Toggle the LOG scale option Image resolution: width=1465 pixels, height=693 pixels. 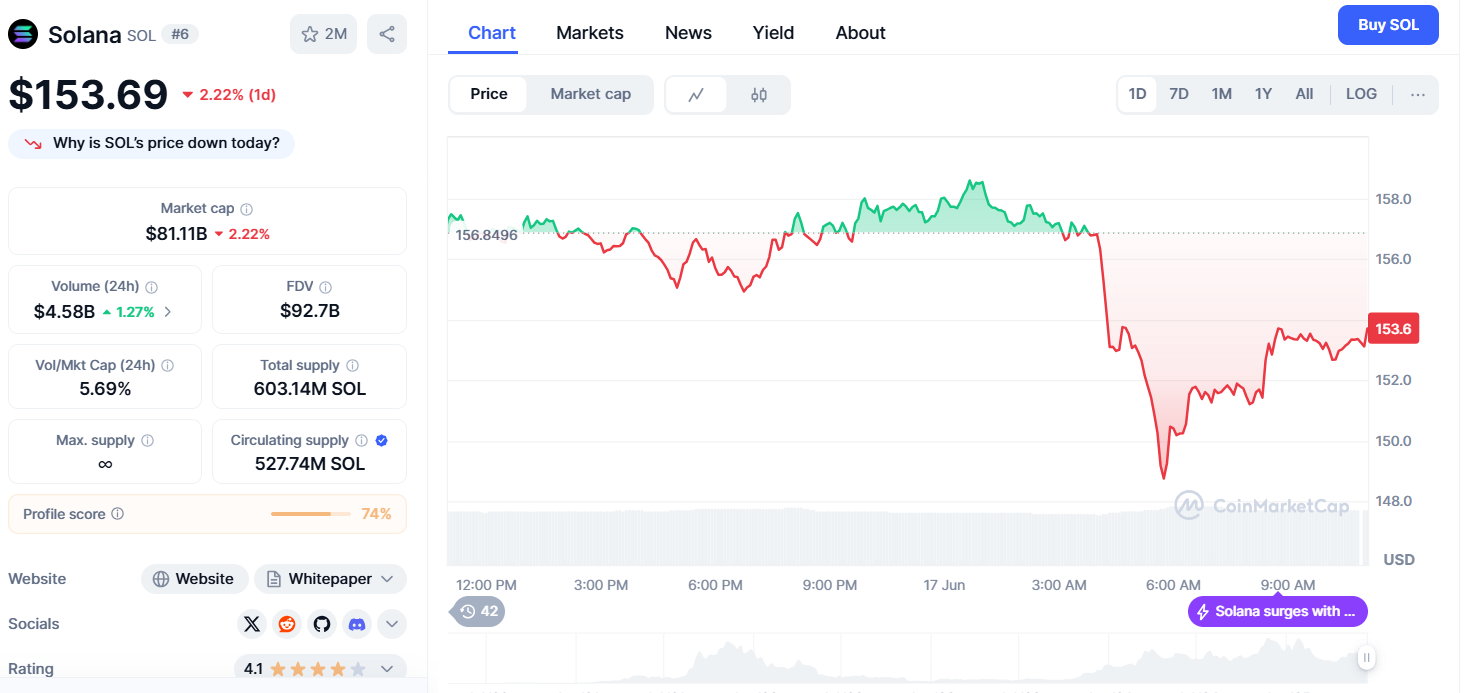pos(1361,94)
